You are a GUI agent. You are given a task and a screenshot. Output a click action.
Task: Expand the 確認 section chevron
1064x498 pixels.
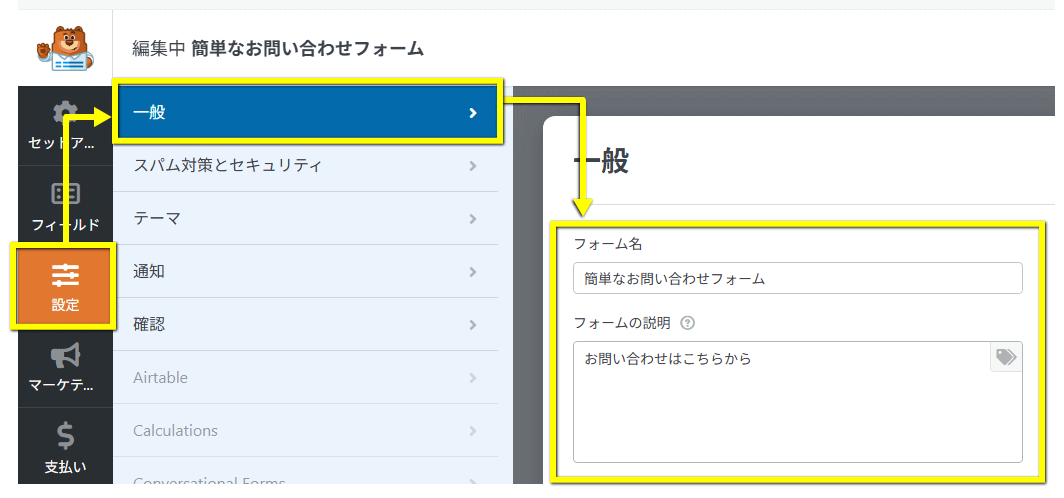coord(473,324)
